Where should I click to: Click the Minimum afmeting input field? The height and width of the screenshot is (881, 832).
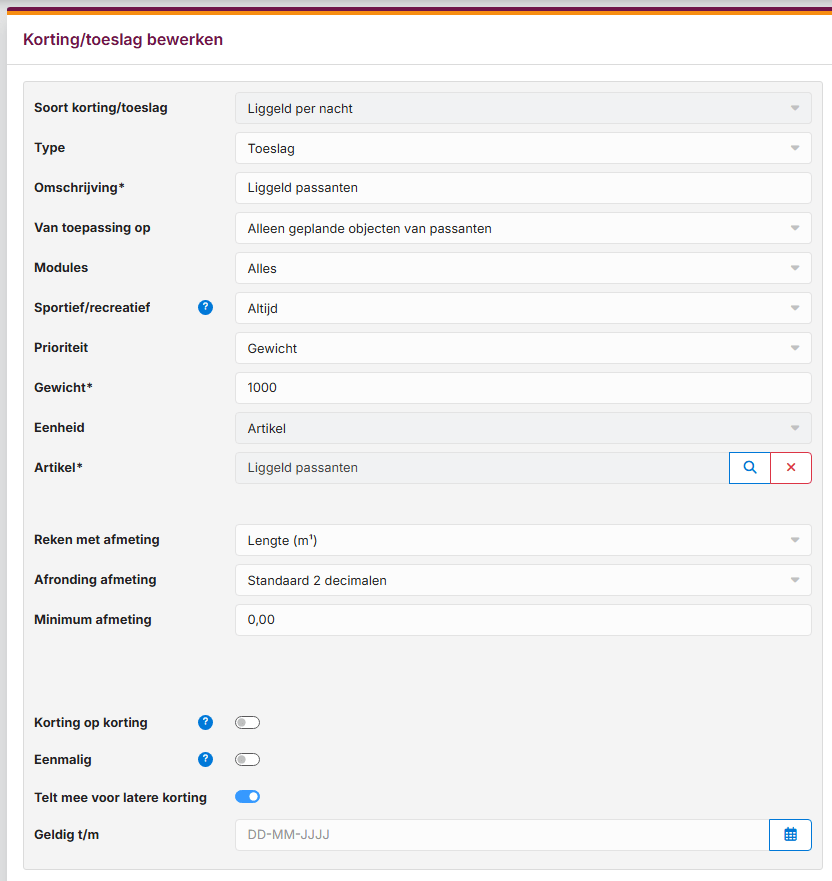pos(522,620)
